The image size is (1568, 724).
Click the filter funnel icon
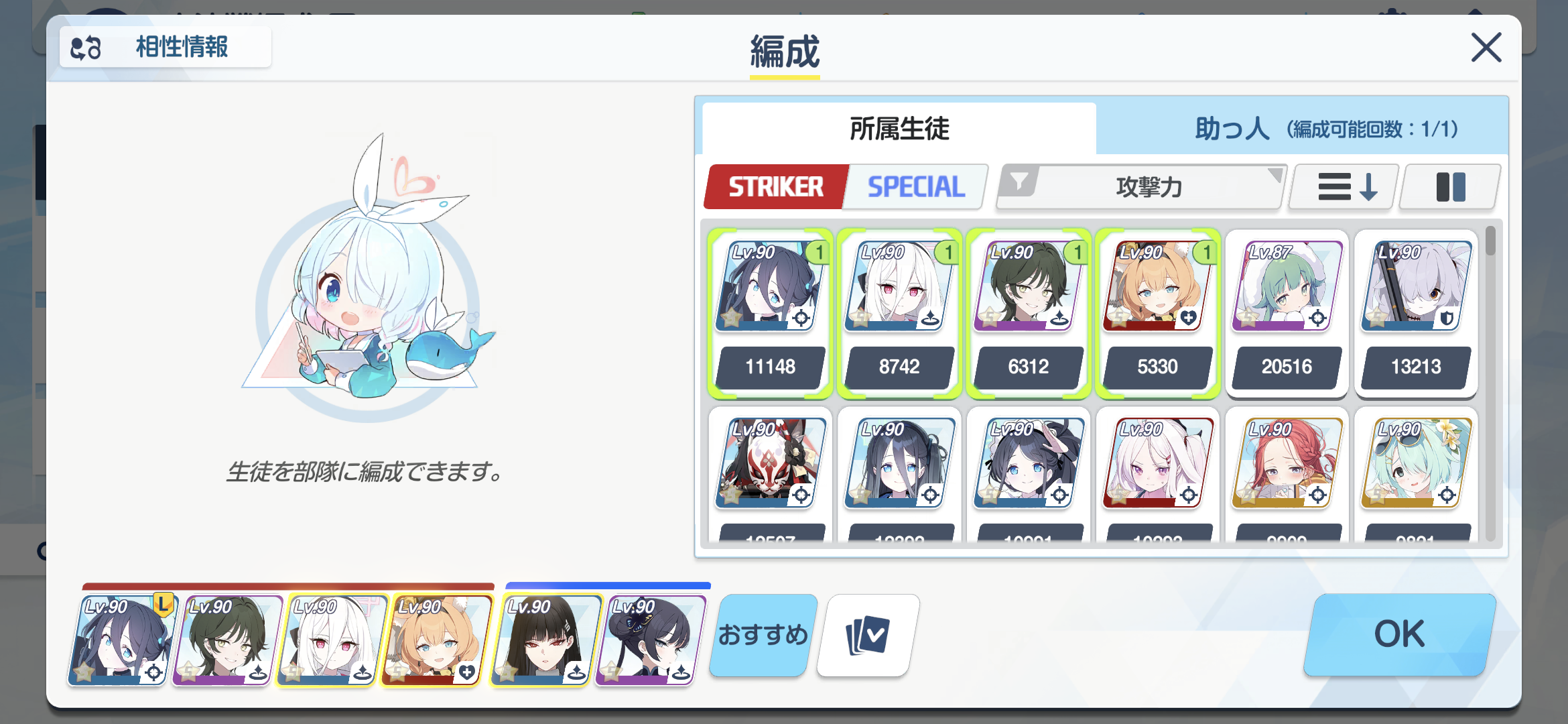click(x=1019, y=182)
